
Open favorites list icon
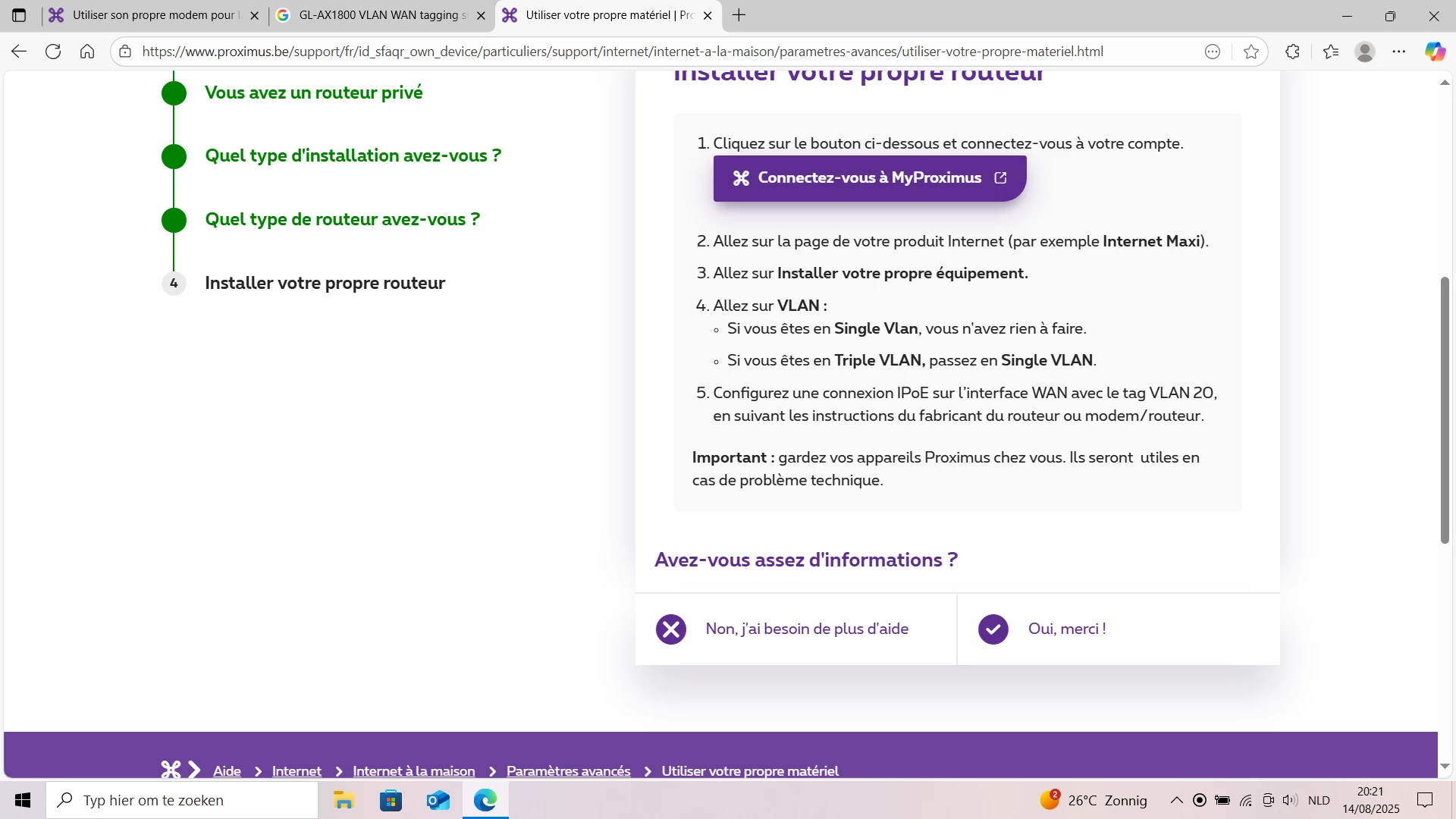point(1331,52)
